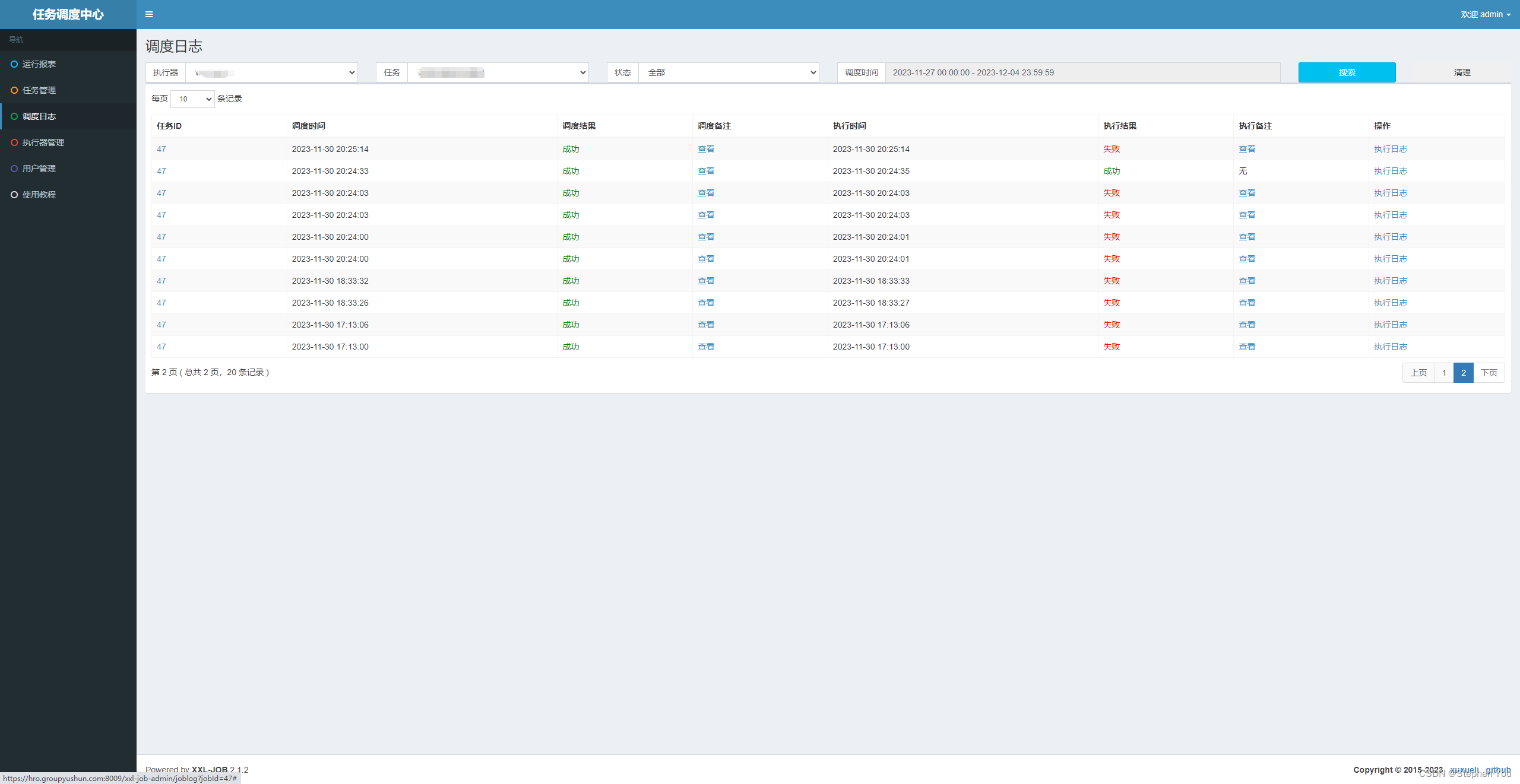
Task: Open 执行日志 for the 17:13:00 row
Action: pyautogui.click(x=1391, y=347)
